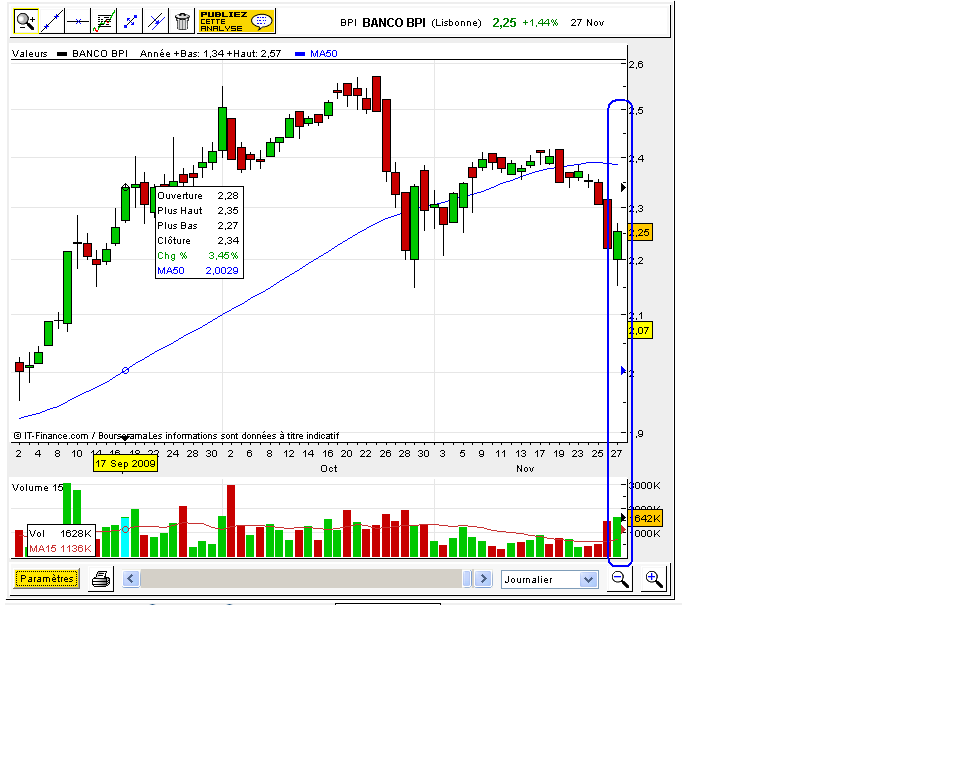958x762 pixels.
Task: Click the BANCO BPI title header
Action: point(394,23)
